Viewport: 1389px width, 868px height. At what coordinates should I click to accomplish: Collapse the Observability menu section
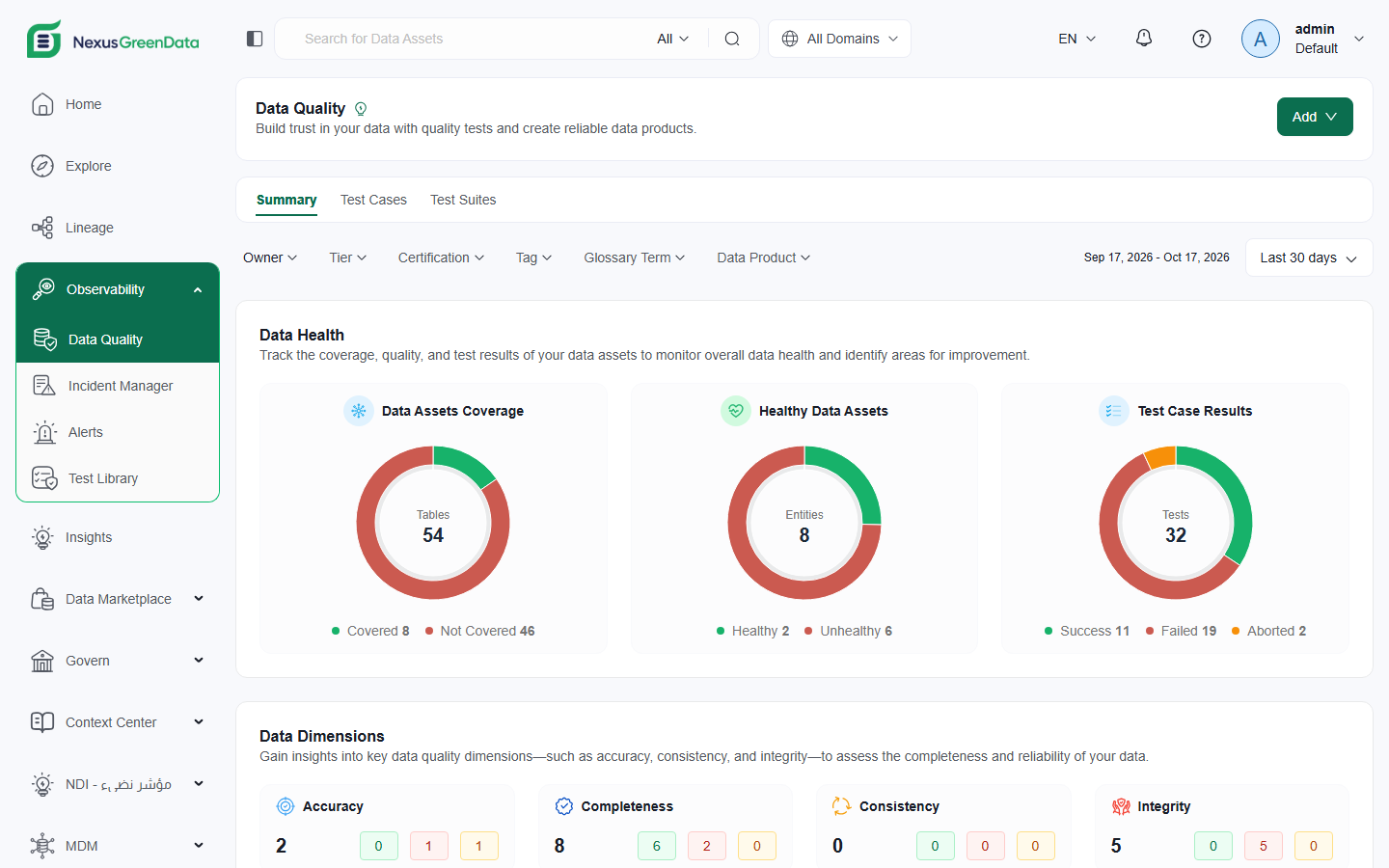click(198, 289)
